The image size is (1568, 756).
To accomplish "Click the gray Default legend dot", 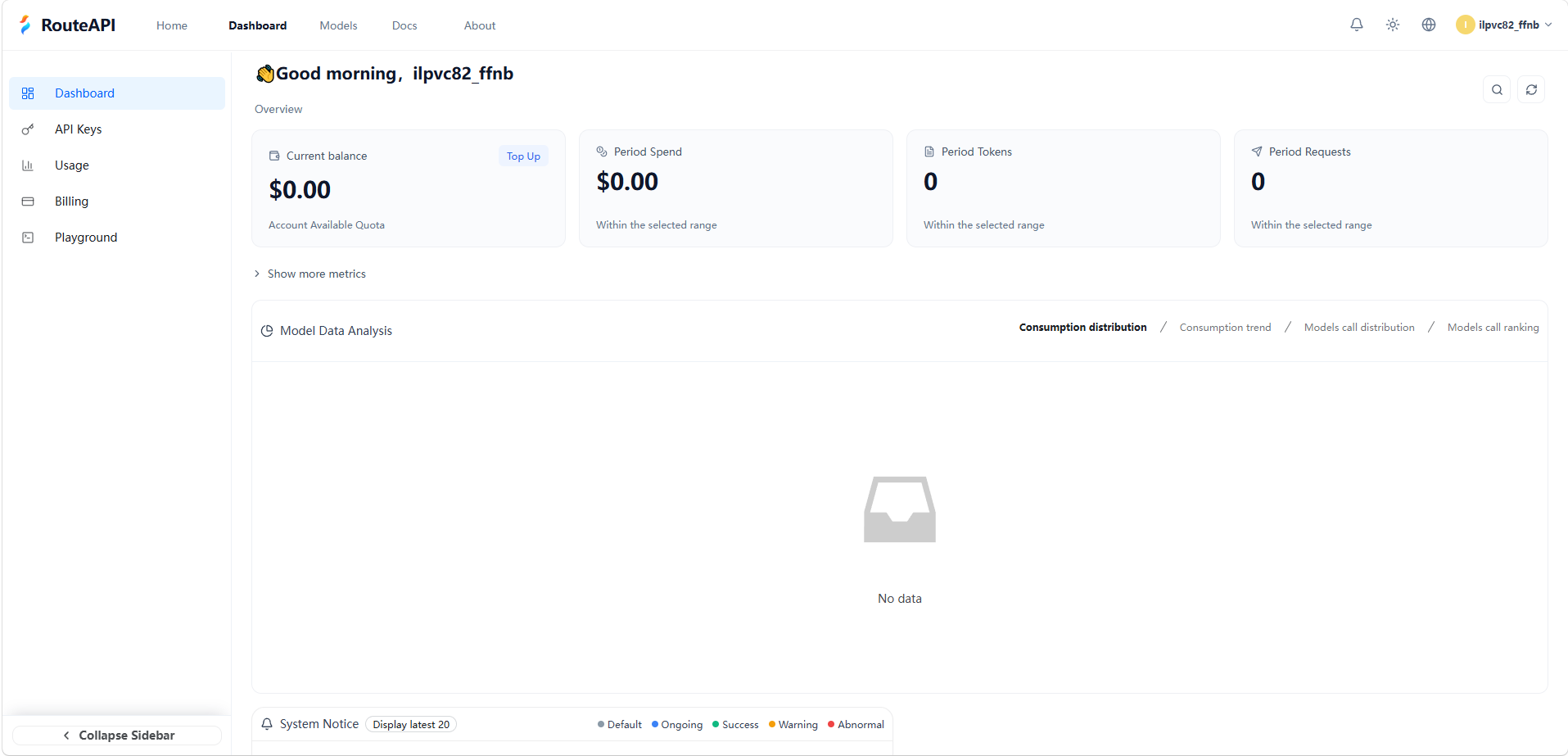I will coord(601,724).
